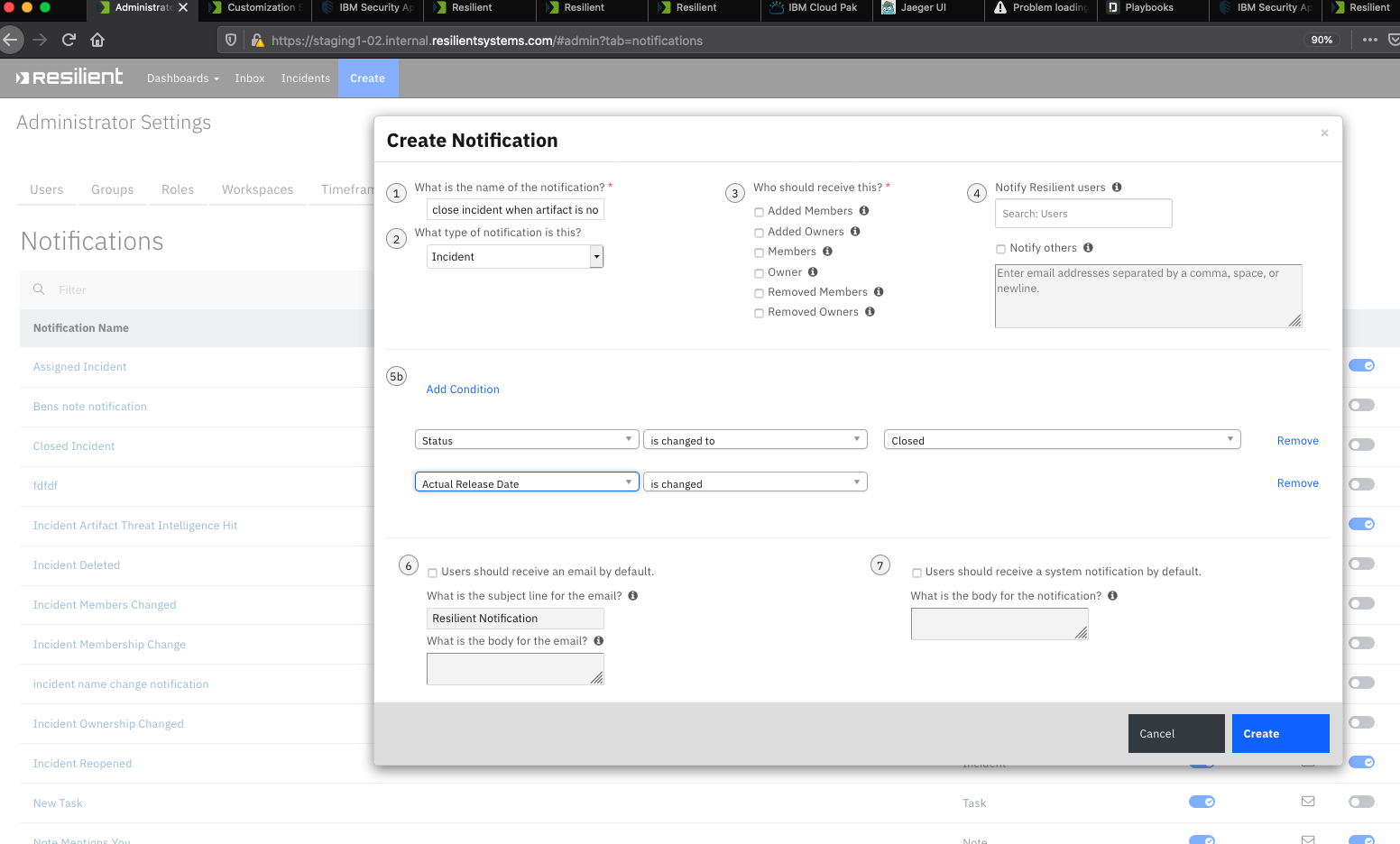Tick the Members recipient checkbox
This screenshot has height=844, width=1400.
click(760, 252)
